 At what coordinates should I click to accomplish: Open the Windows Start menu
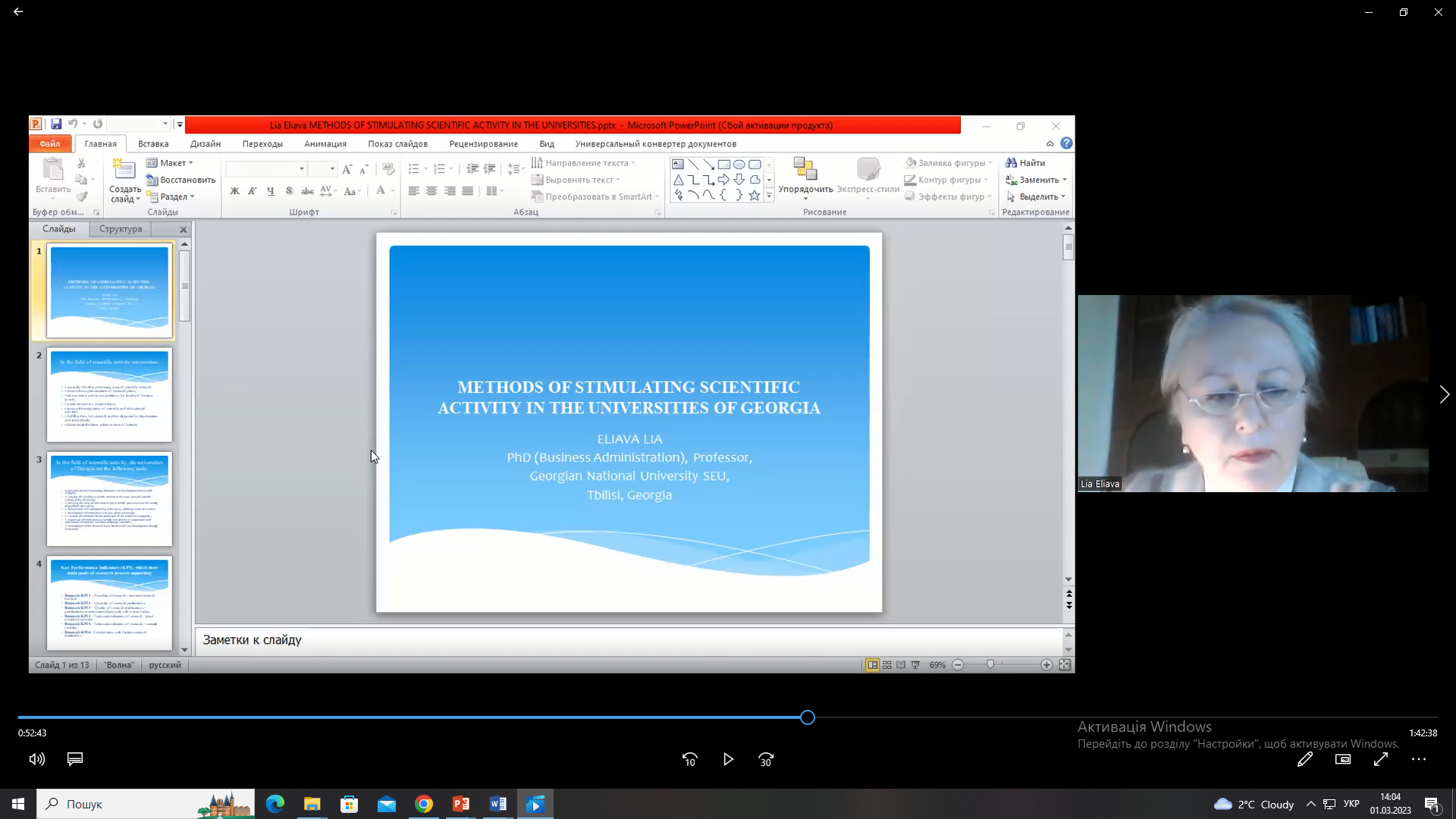pos(18,804)
